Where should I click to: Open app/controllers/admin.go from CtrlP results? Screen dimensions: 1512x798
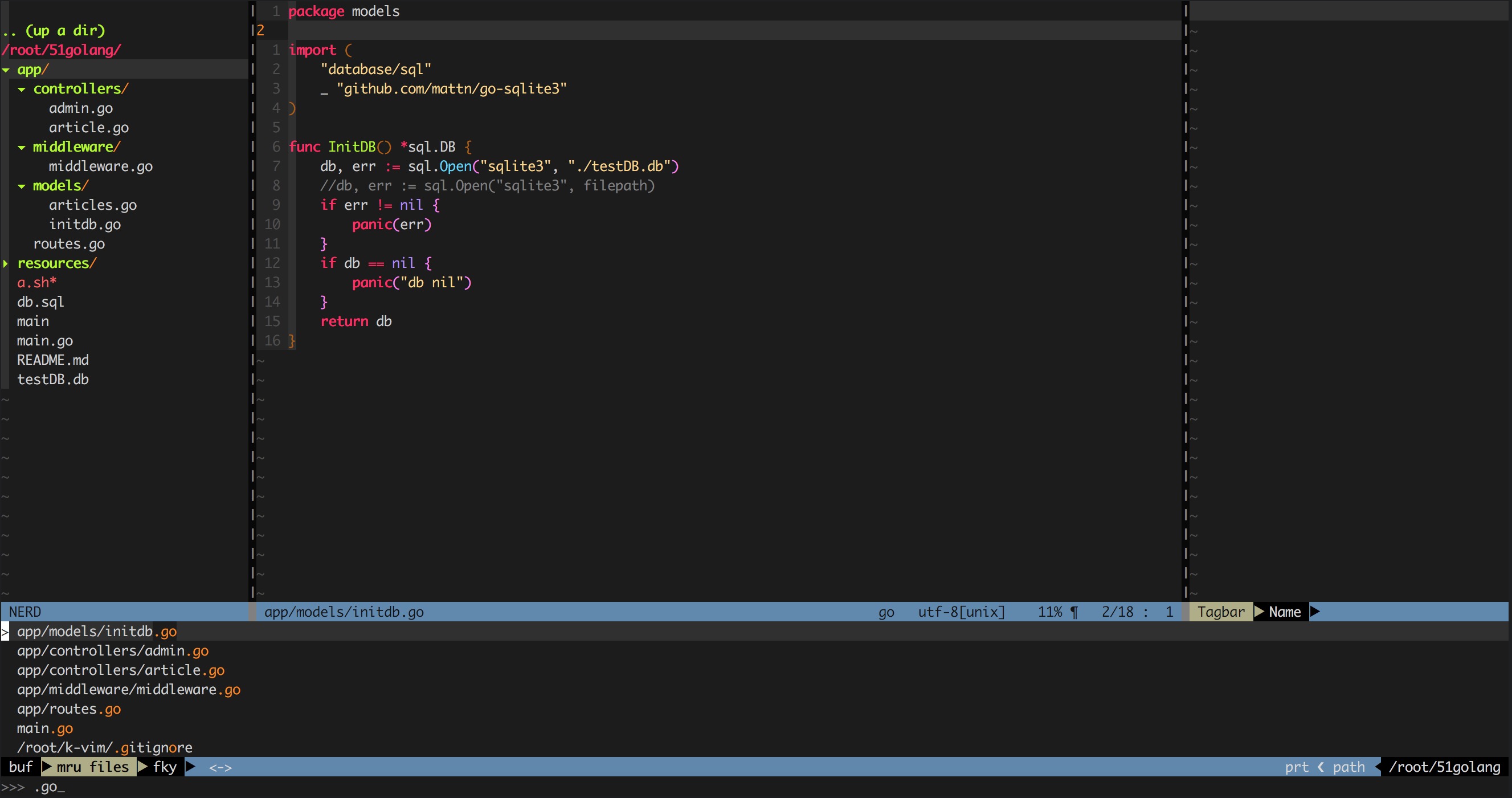112,650
